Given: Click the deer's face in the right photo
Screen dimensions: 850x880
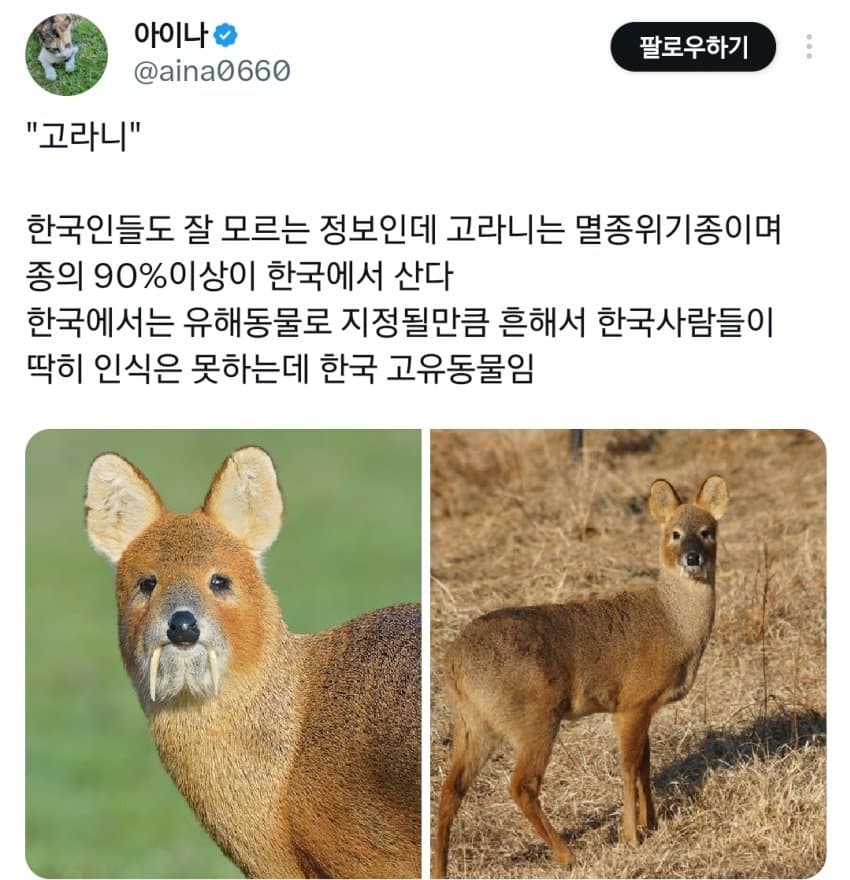Looking at the screenshot, I should coord(689,540).
